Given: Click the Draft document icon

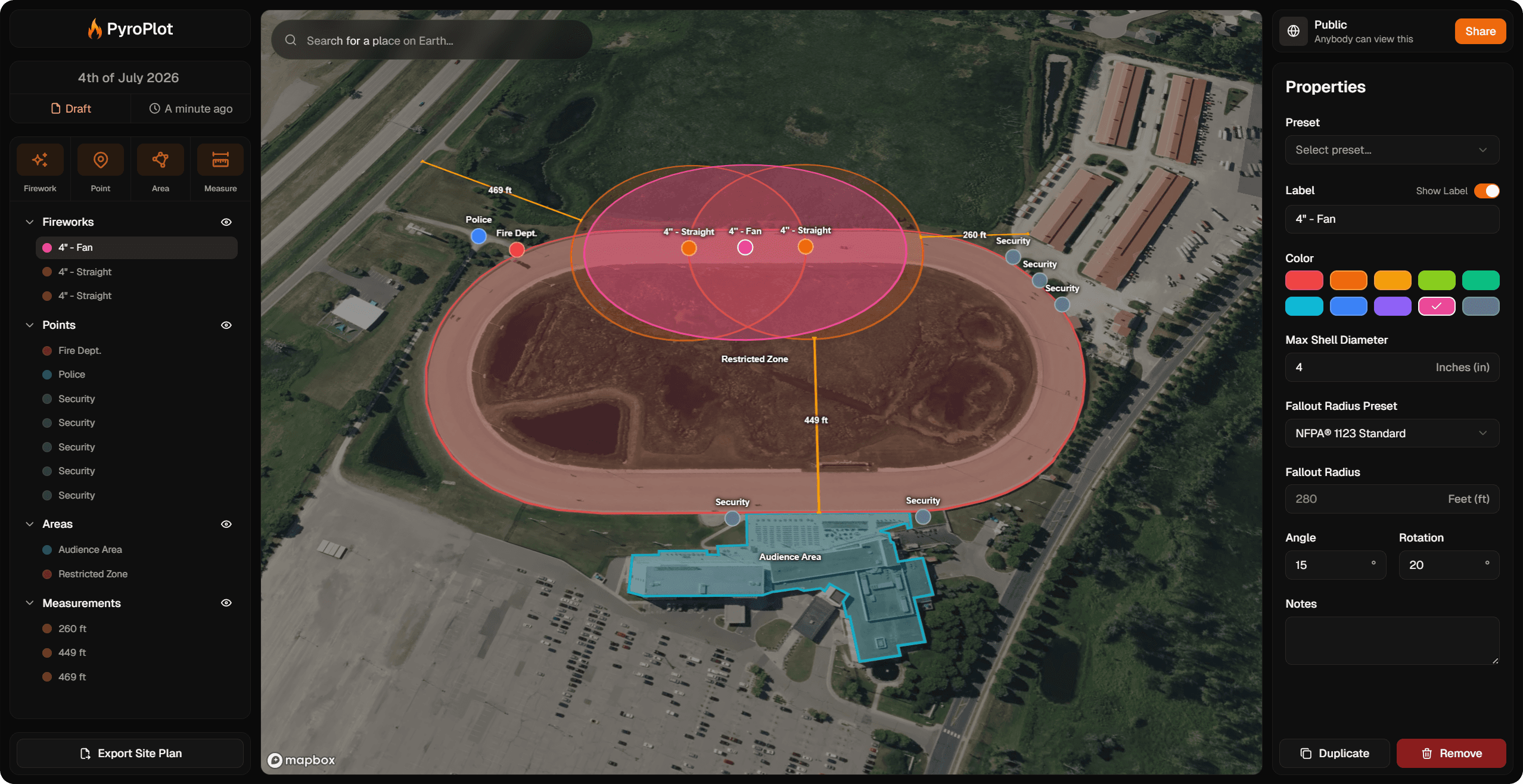Looking at the screenshot, I should pos(55,108).
